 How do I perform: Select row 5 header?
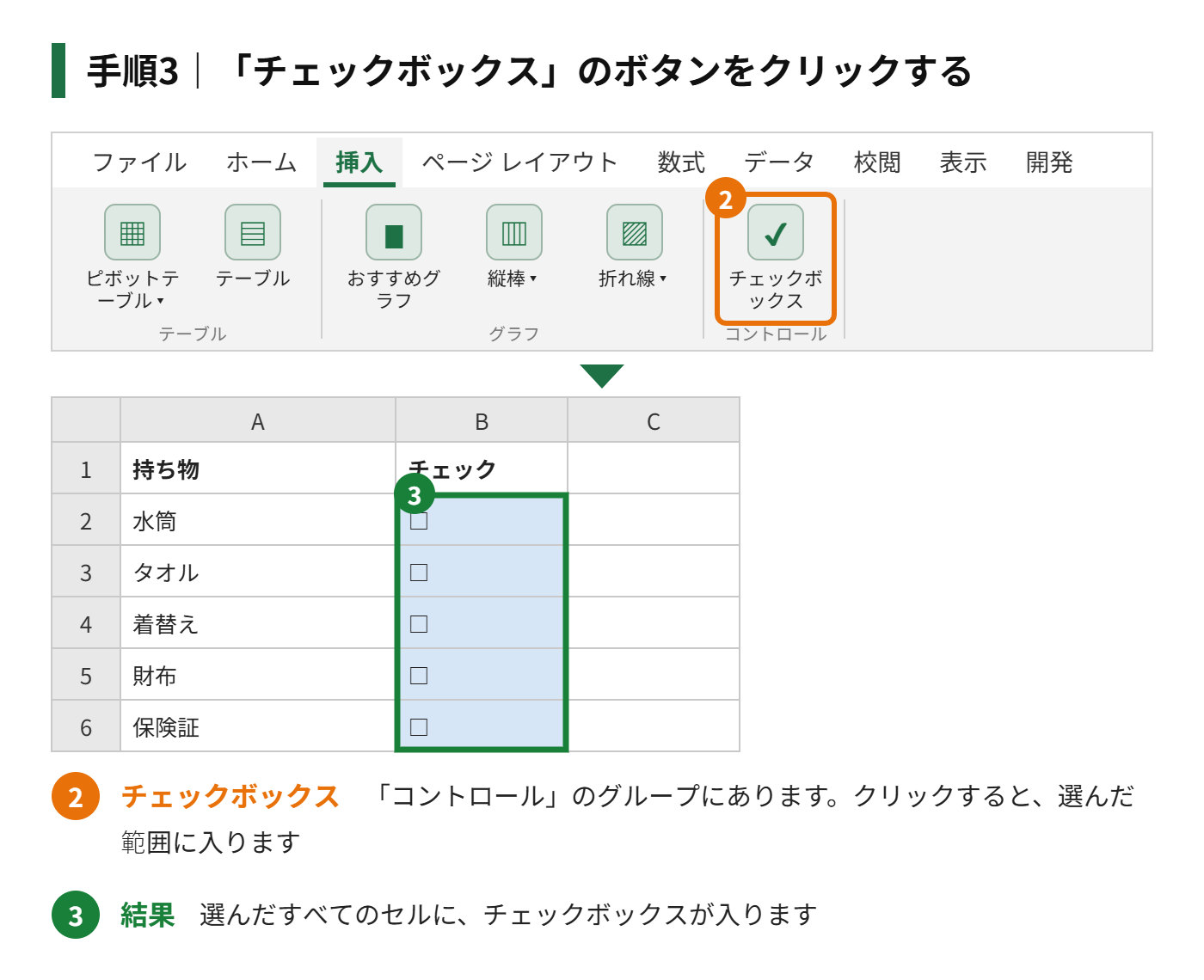(x=86, y=675)
